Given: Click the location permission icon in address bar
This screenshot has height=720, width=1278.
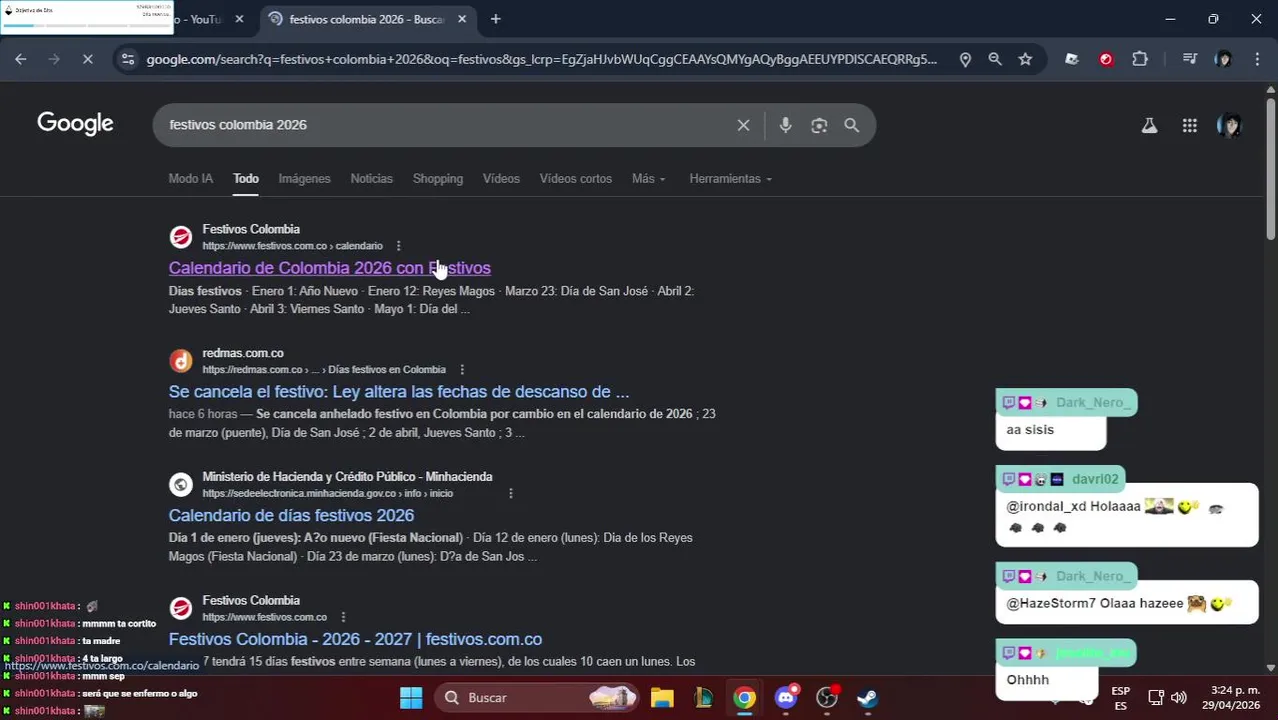Looking at the screenshot, I should click(x=965, y=59).
